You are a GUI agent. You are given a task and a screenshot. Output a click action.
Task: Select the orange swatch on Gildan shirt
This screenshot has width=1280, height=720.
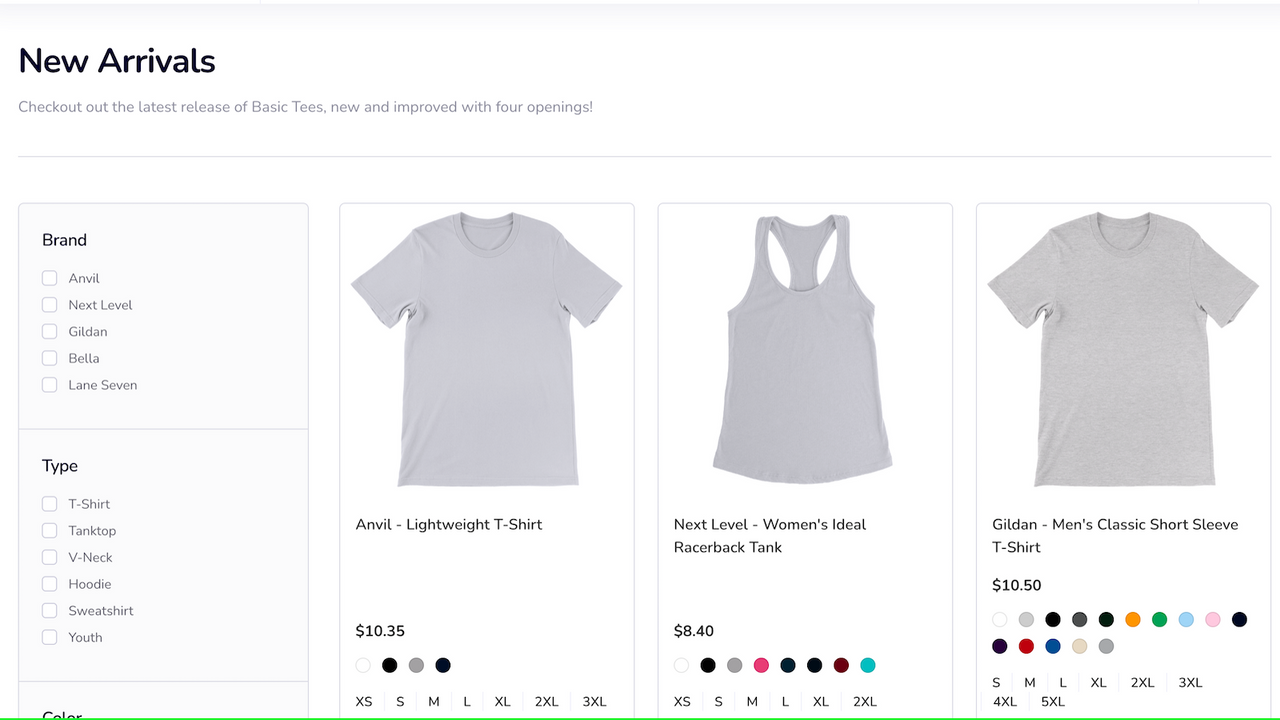1133,619
